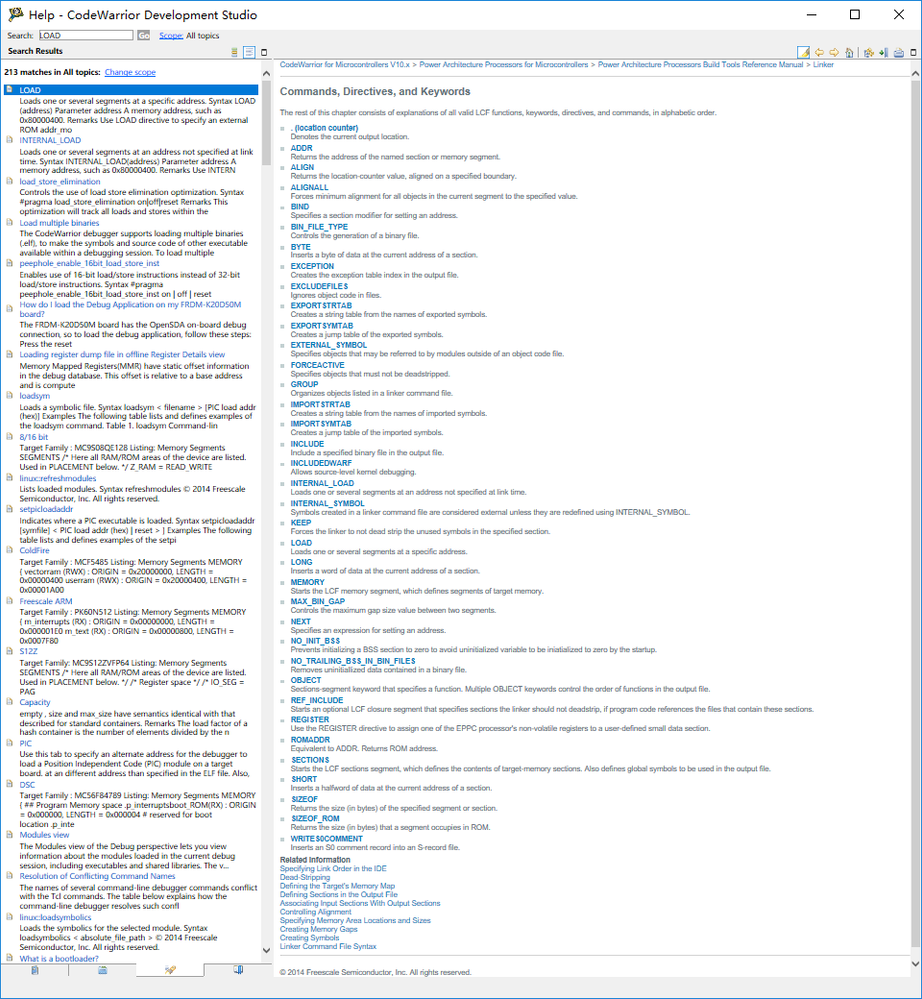The height and width of the screenshot is (999, 922).
Task: Go back to previous help page
Action: (819, 52)
